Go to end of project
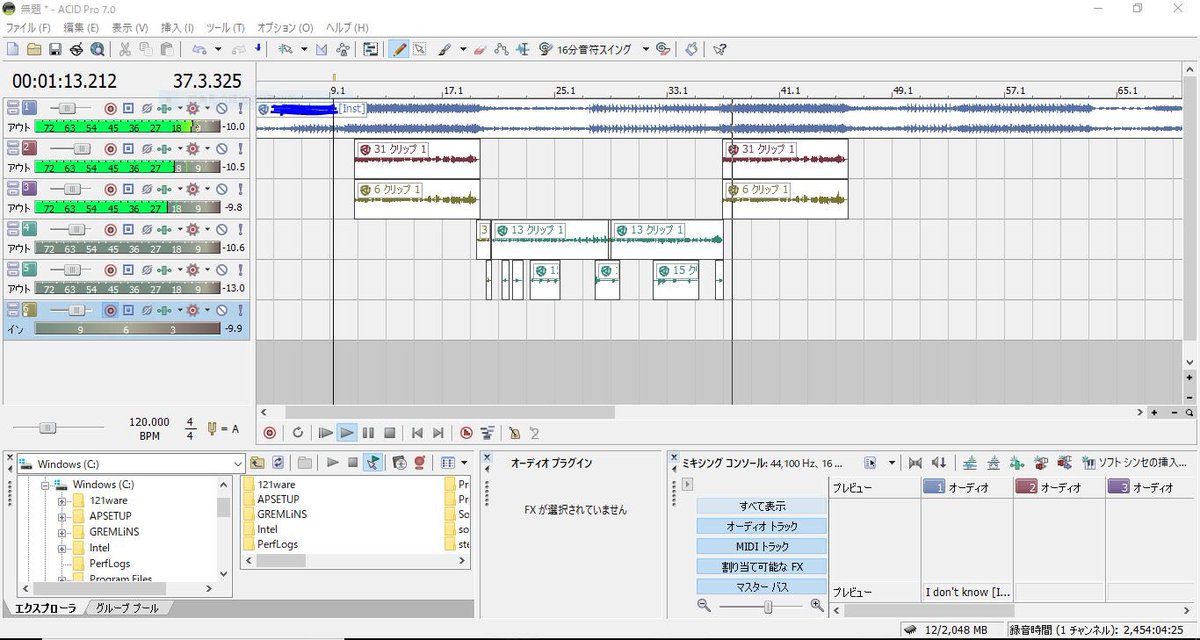 click(438, 433)
